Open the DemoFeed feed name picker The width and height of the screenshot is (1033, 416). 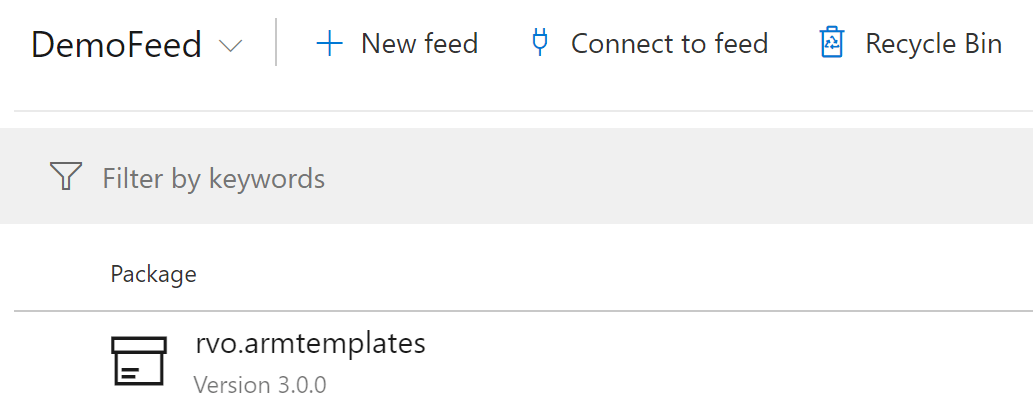[116, 45]
